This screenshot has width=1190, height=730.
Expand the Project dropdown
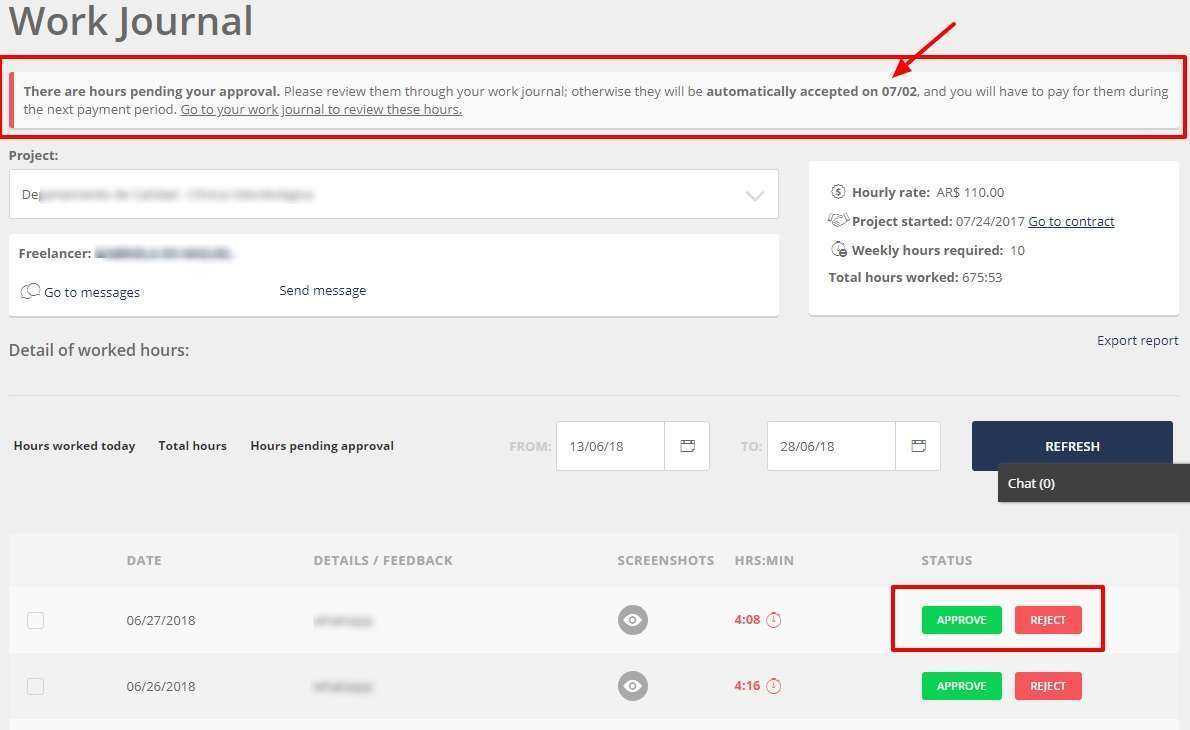tap(754, 195)
